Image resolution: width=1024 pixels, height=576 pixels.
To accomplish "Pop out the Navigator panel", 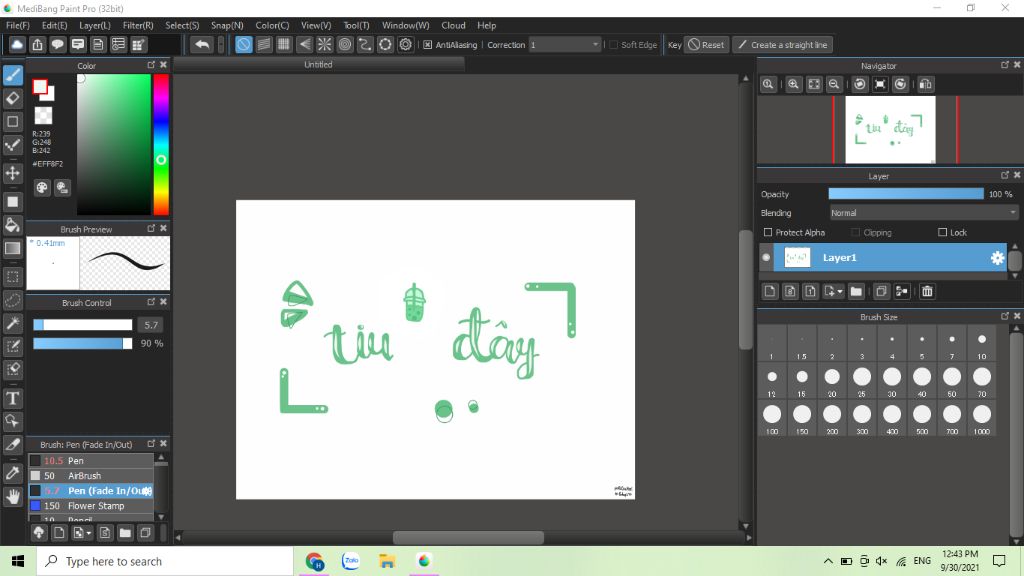I will coord(1004,65).
